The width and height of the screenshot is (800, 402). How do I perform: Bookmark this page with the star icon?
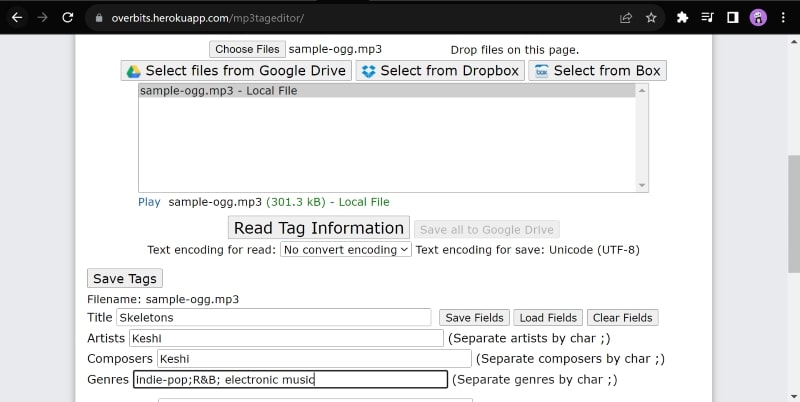pos(651,18)
